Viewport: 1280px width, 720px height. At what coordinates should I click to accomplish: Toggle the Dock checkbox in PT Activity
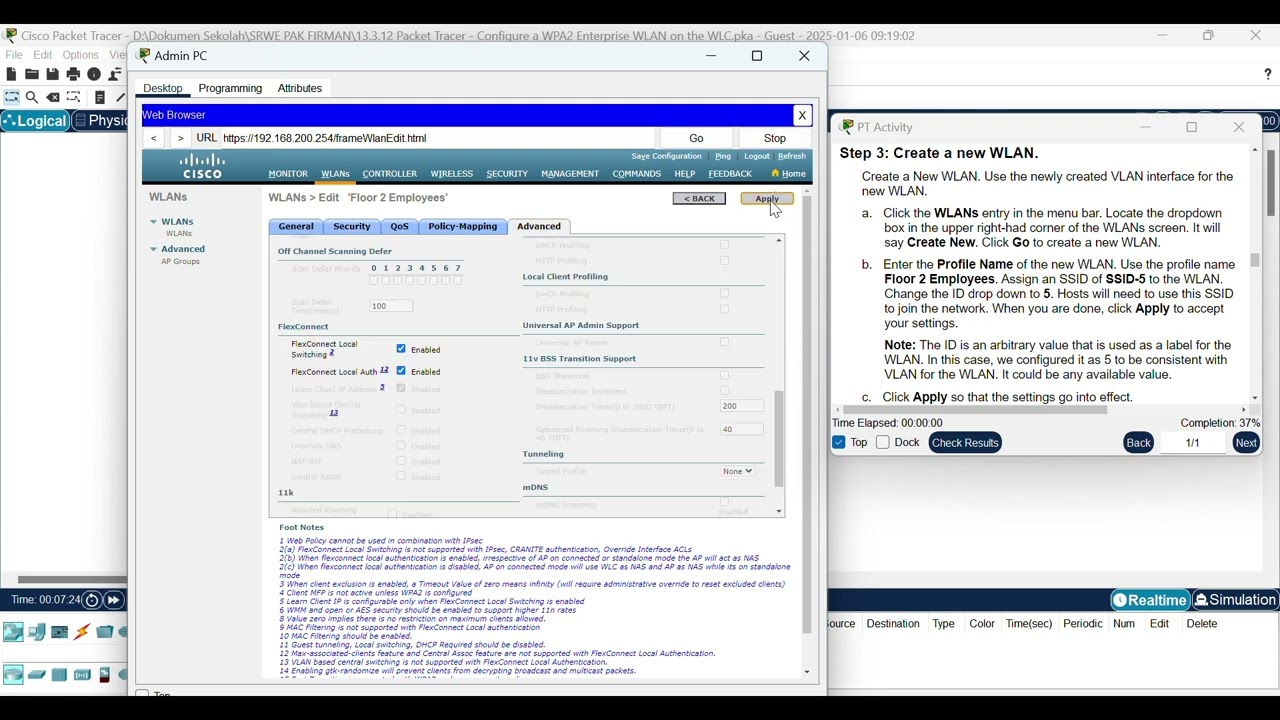coord(883,442)
